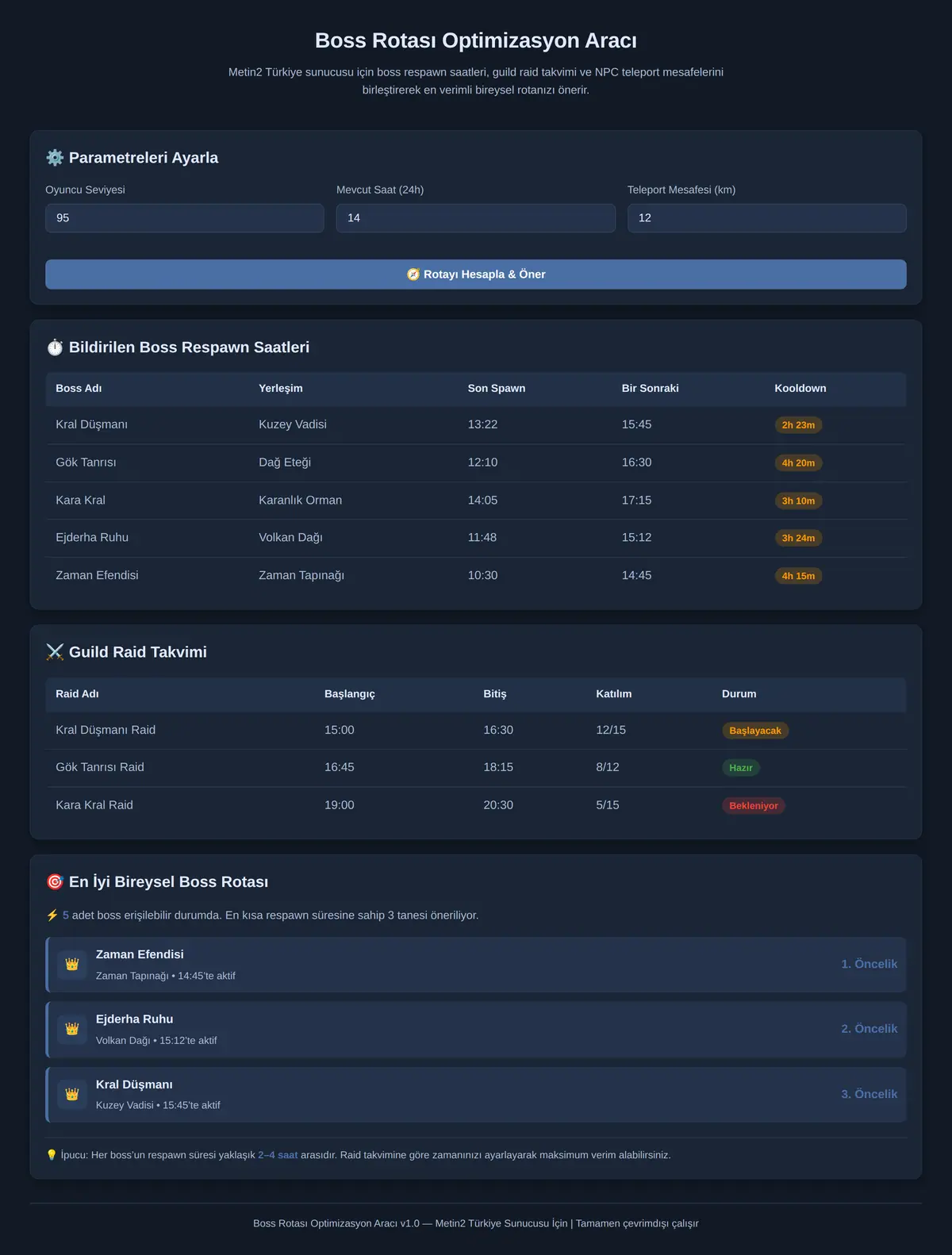This screenshot has width=952, height=1255.
Task: Click the Rotayı Hesapla & Öner button
Action: 476,274
